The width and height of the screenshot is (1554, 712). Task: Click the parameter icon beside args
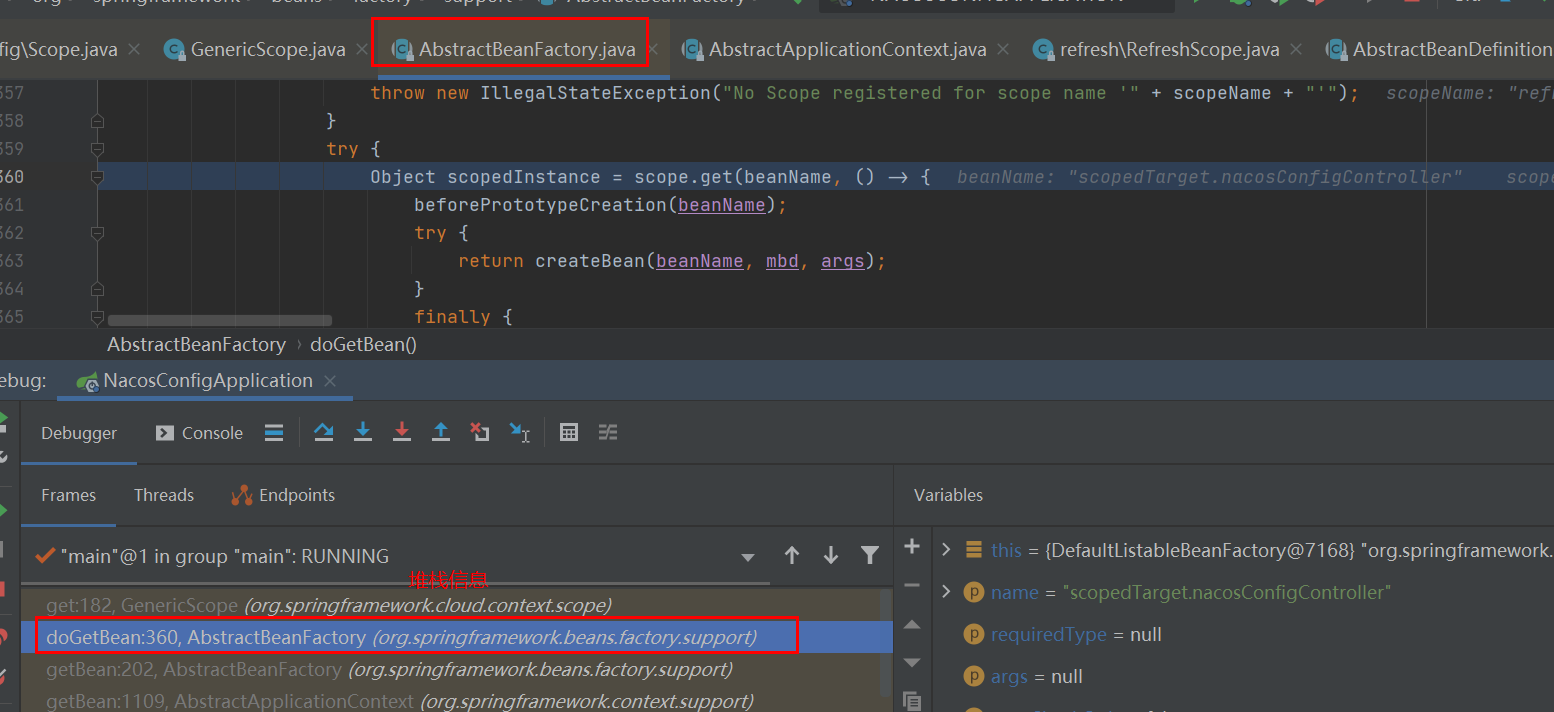click(x=973, y=676)
